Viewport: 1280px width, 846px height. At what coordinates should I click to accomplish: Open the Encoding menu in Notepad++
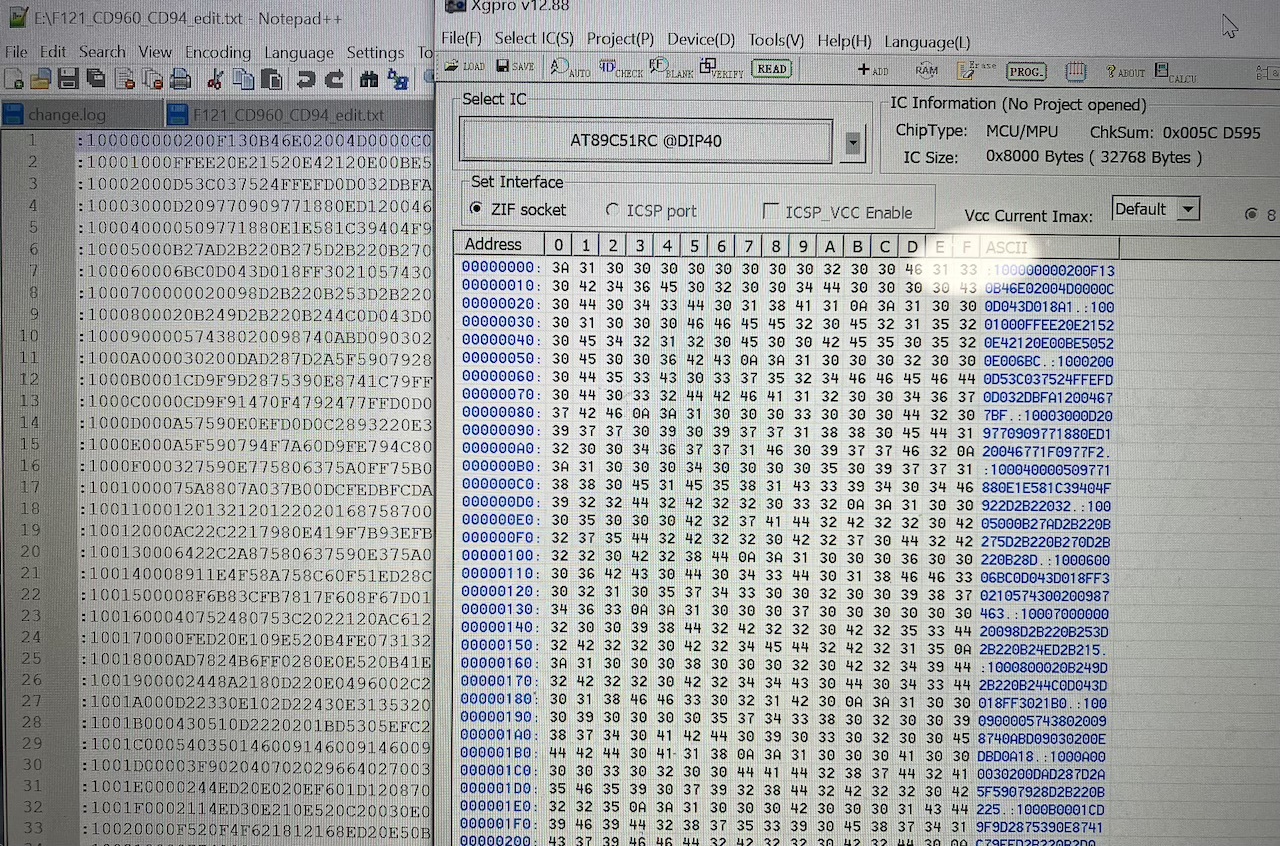coord(217,52)
